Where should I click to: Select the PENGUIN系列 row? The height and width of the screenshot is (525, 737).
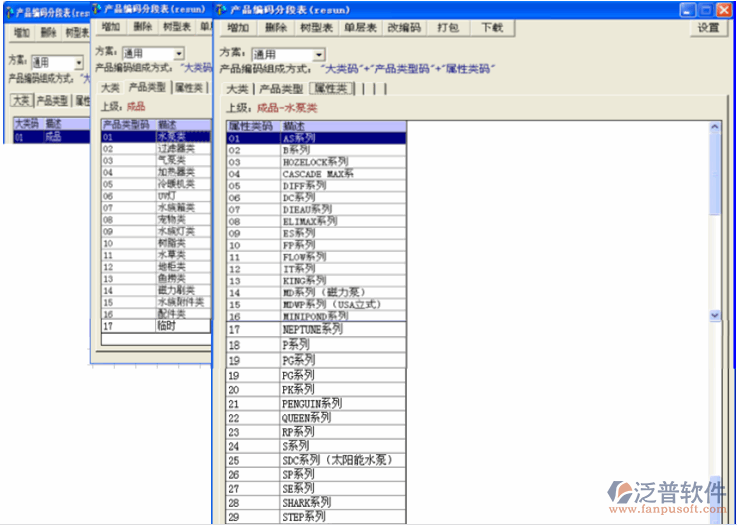[312, 404]
